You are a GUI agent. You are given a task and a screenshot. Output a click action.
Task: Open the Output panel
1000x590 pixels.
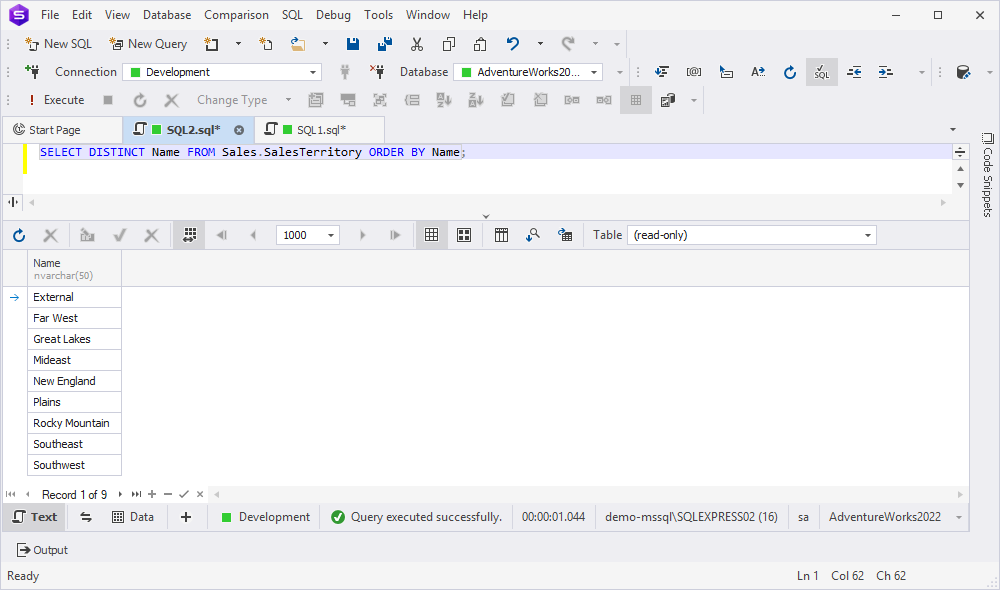(42, 550)
